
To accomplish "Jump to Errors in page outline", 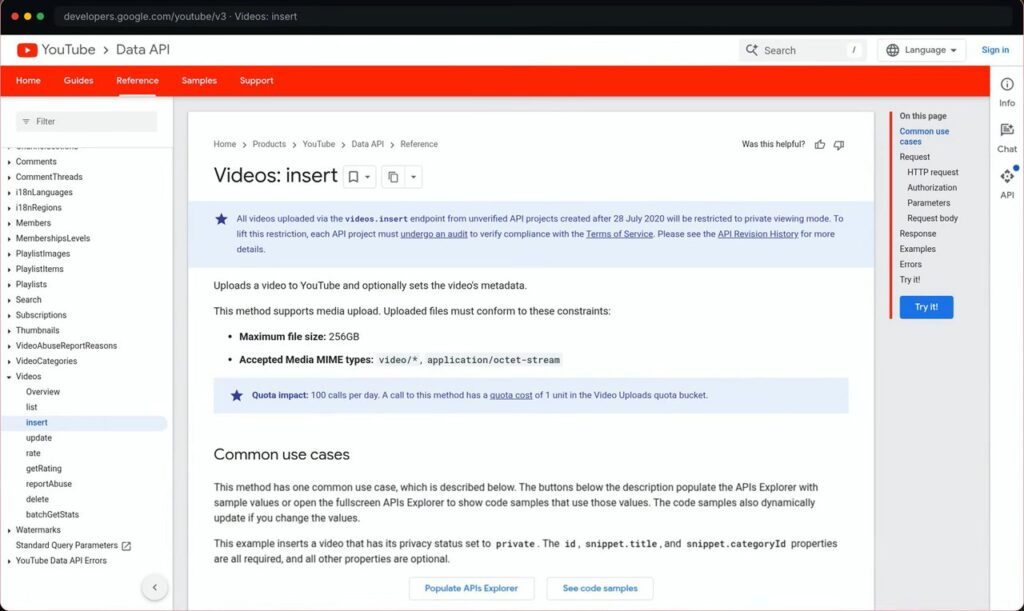I will click(910, 264).
